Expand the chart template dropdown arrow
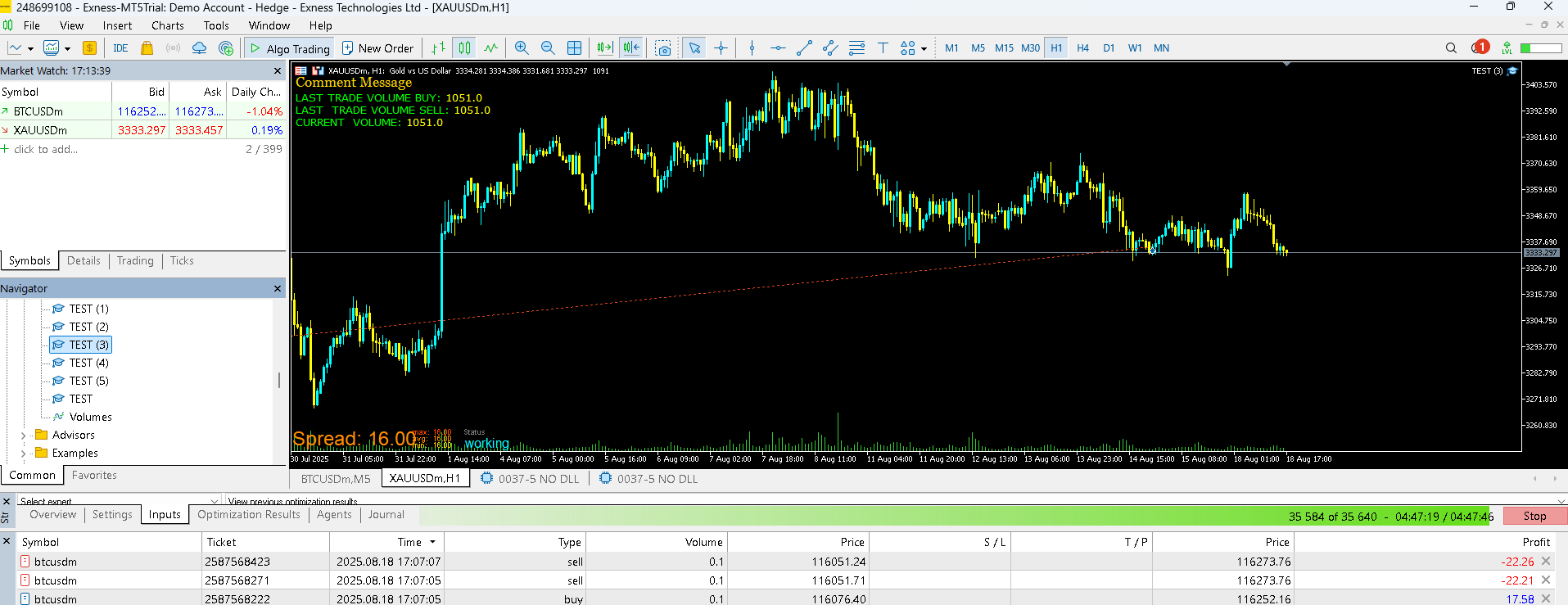This screenshot has height=605, width=1568. [67, 49]
